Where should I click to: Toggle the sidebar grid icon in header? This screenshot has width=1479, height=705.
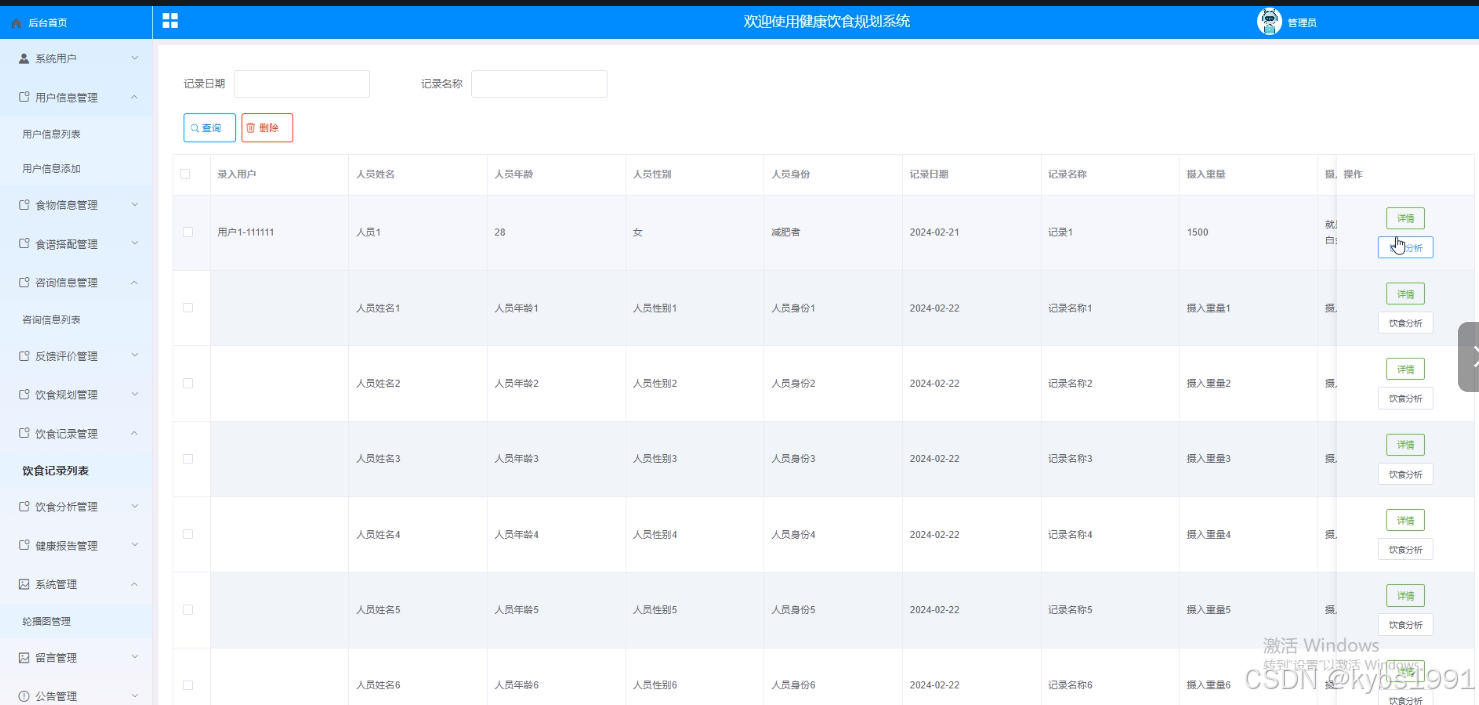point(170,21)
